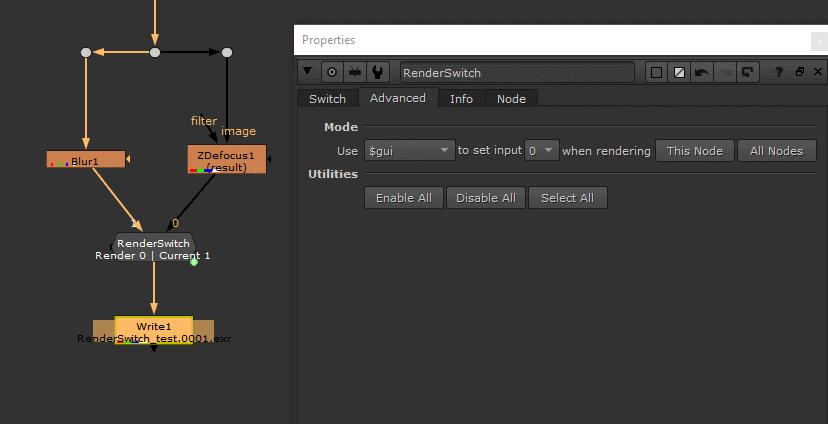Open the Node tab

pos(511,99)
